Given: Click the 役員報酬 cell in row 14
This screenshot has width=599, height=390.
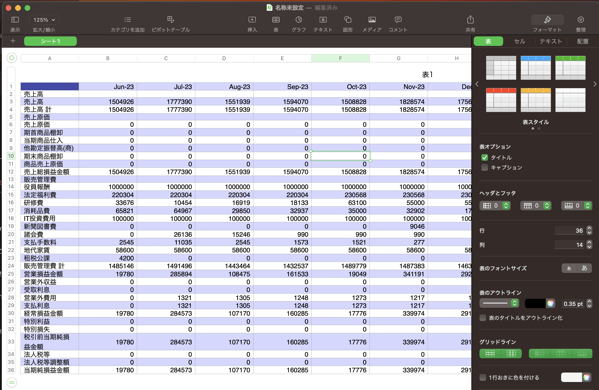Looking at the screenshot, I should click(50, 187).
